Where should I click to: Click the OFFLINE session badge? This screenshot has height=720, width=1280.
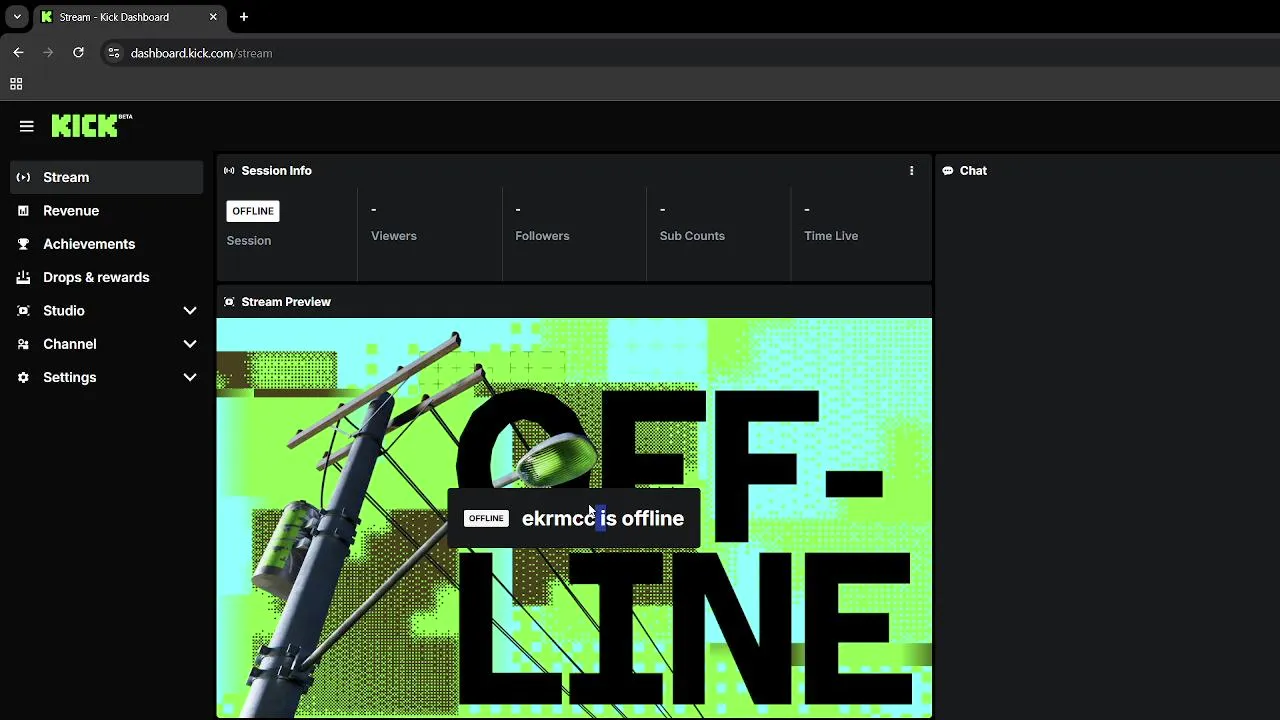pos(253,211)
